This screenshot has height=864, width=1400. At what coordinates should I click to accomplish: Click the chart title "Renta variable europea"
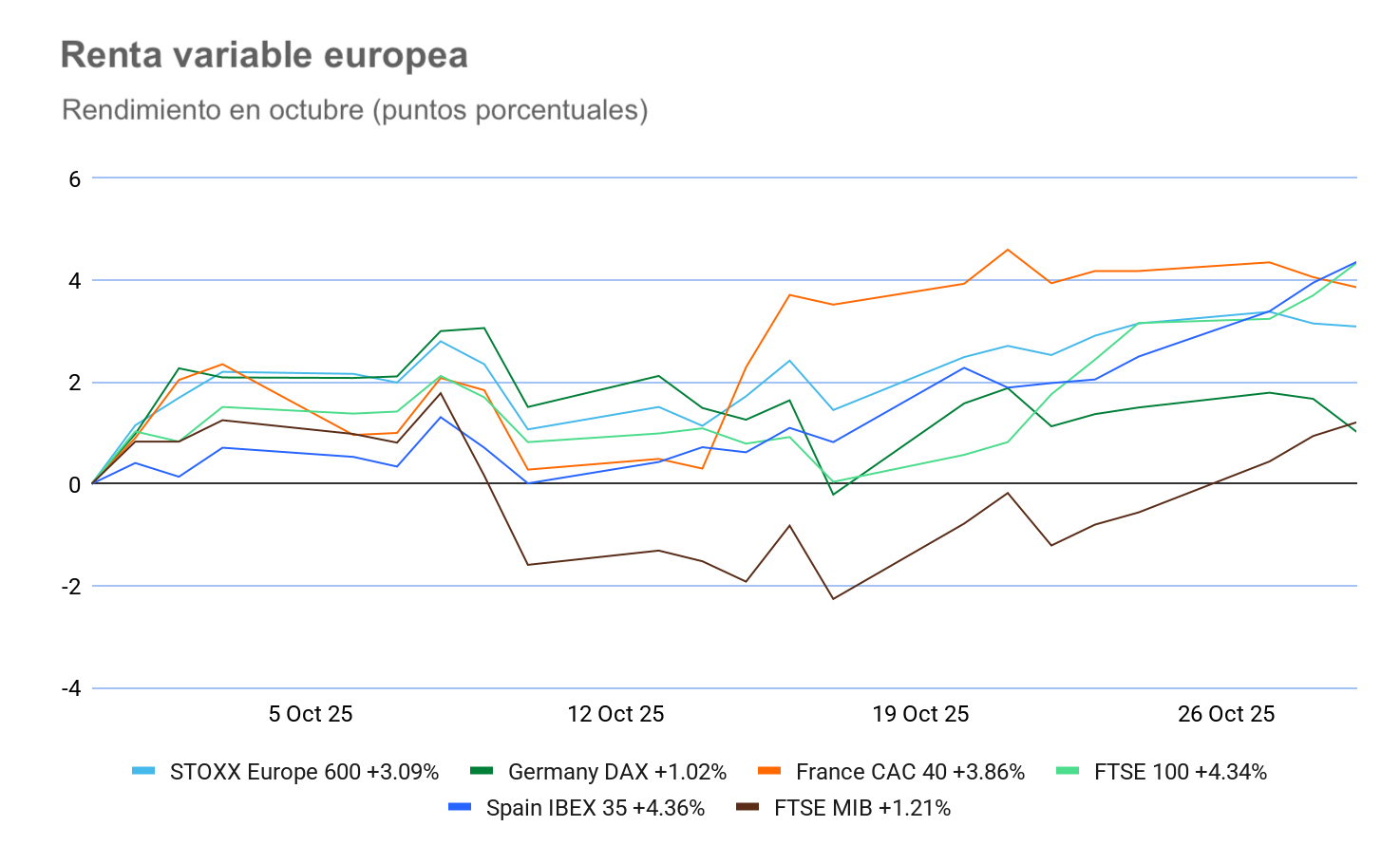tap(264, 55)
